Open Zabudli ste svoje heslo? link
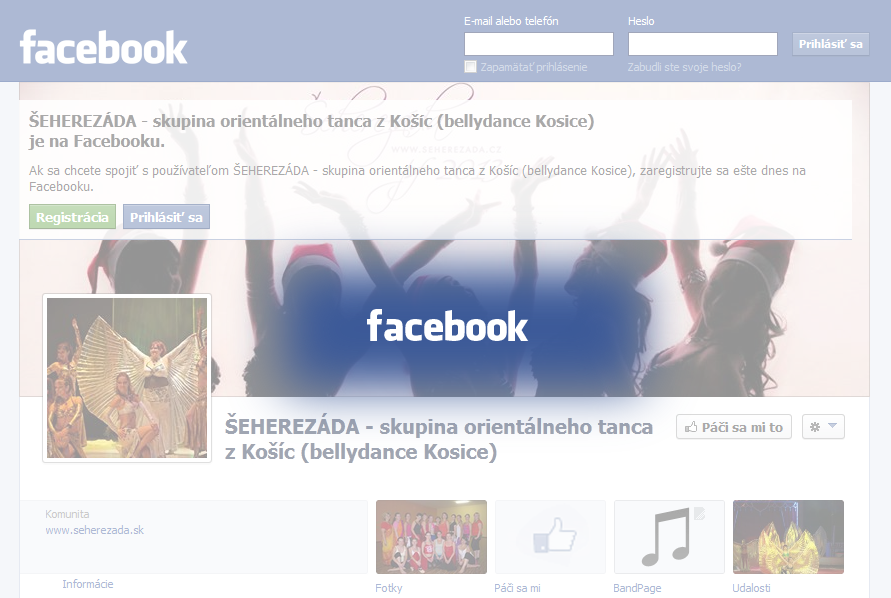891x598 pixels. coord(684,67)
